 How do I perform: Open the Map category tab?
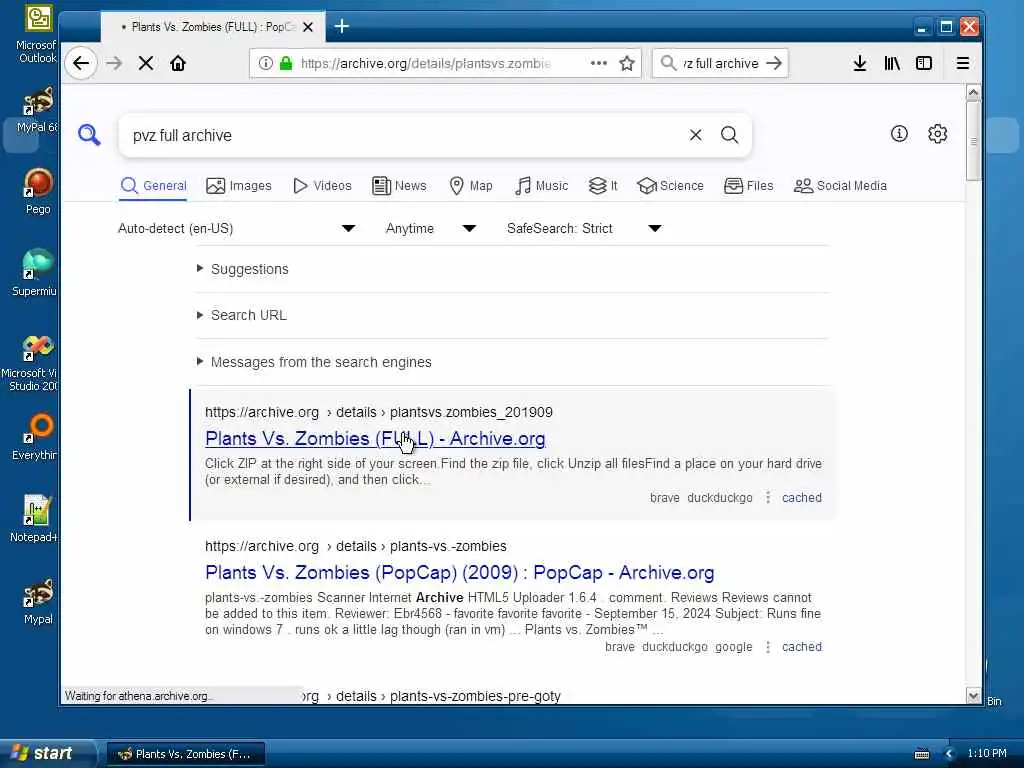click(x=471, y=185)
